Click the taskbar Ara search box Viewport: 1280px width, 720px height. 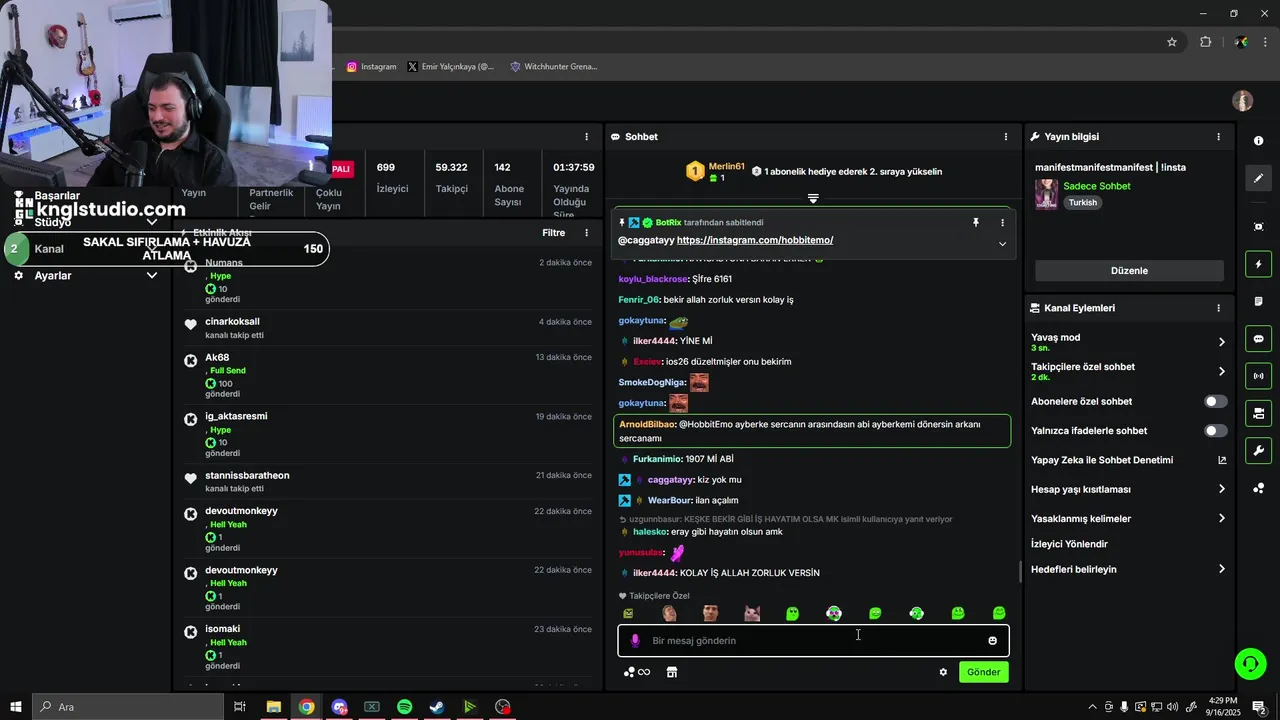(128, 707)
